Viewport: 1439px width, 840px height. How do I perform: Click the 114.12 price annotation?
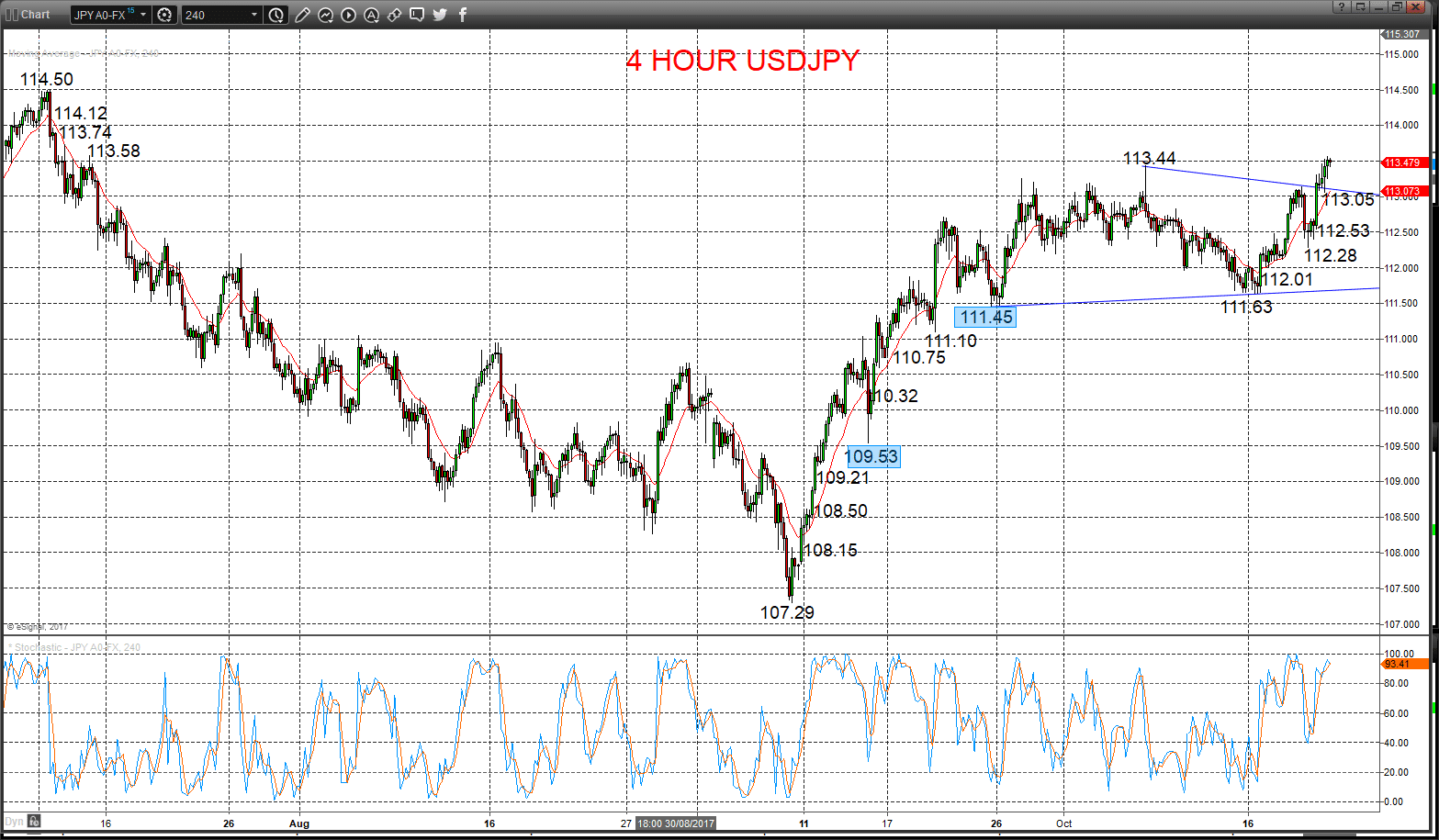(81, 114)
